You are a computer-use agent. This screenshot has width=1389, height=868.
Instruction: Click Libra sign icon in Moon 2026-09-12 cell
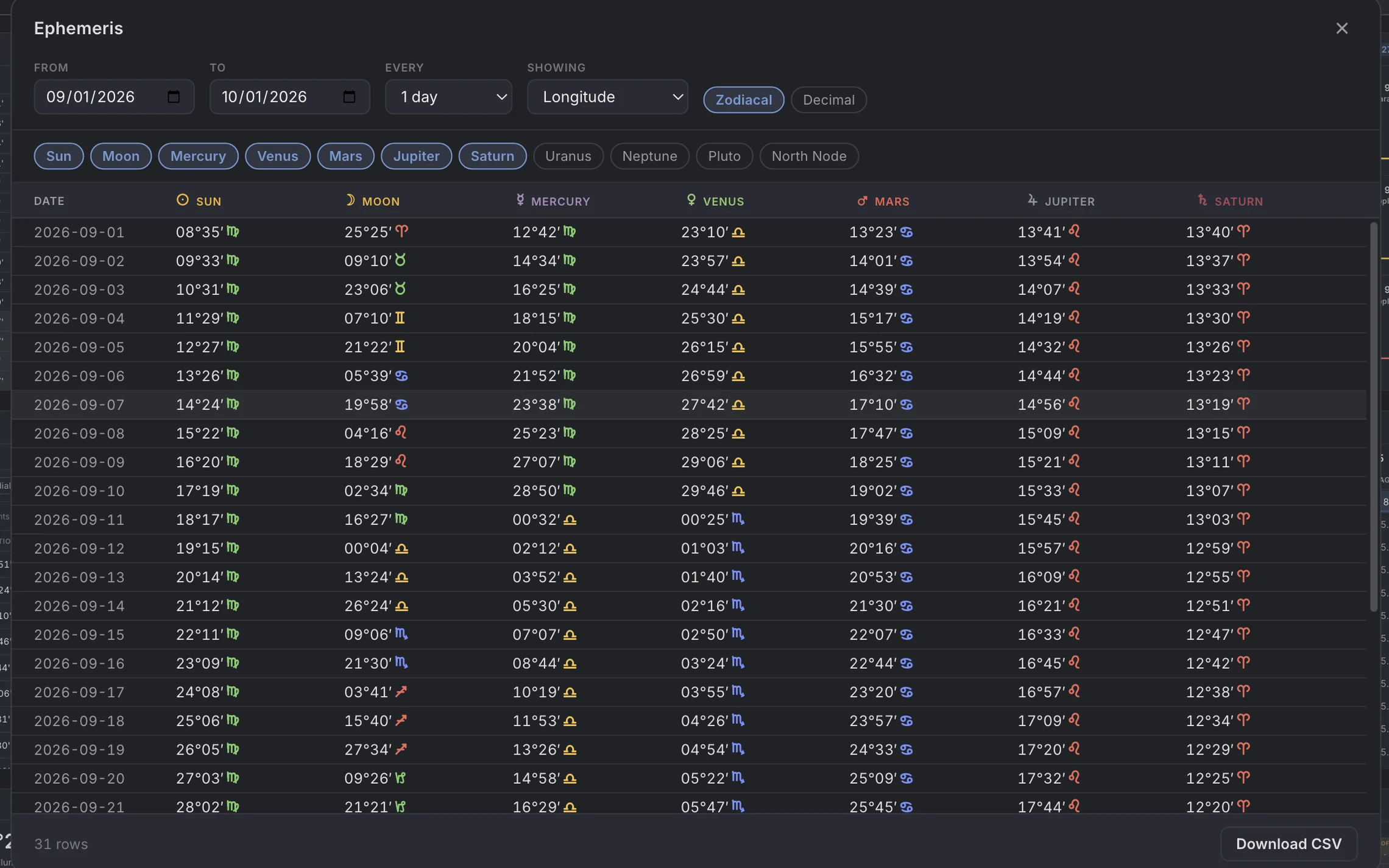[x=401, y=548]
